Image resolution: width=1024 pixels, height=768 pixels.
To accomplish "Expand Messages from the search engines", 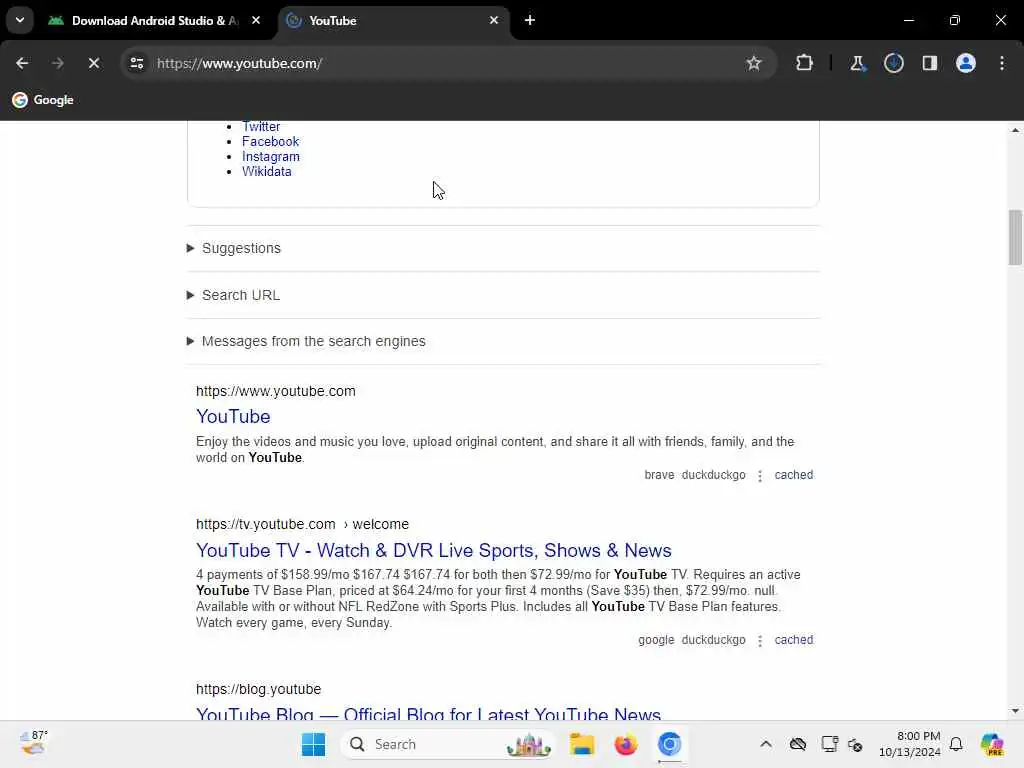I will (x=306, y=341).
